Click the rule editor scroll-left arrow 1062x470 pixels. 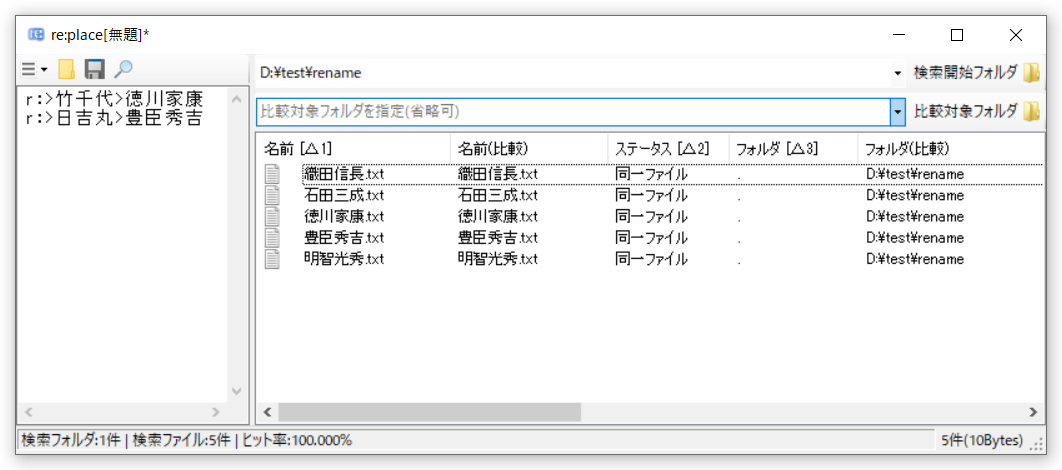tap(28, 411)
